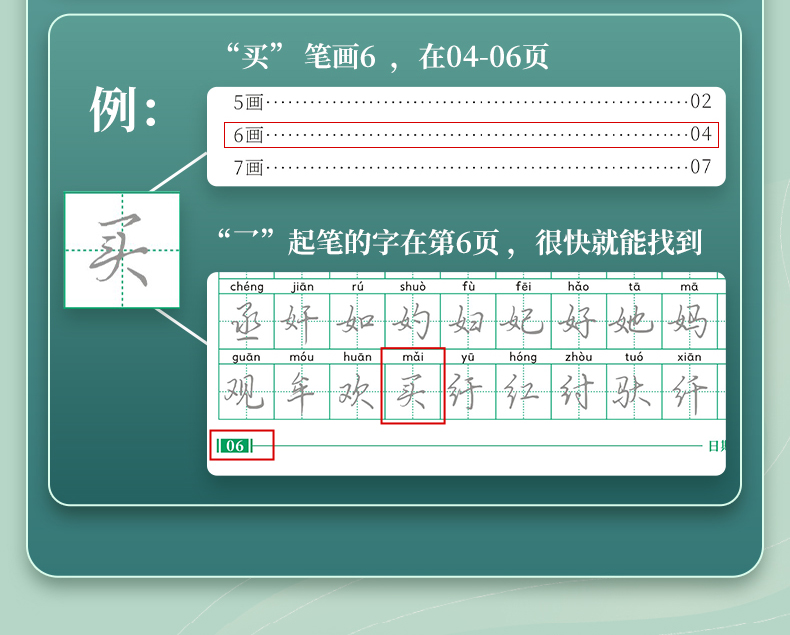
Task: Click the character 如 under pinyin rú
Action: point(358,322)
